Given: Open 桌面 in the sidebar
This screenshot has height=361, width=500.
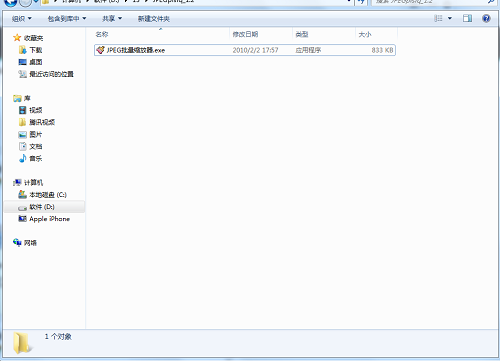Looking at the screenshot, I should coord(31,62).
